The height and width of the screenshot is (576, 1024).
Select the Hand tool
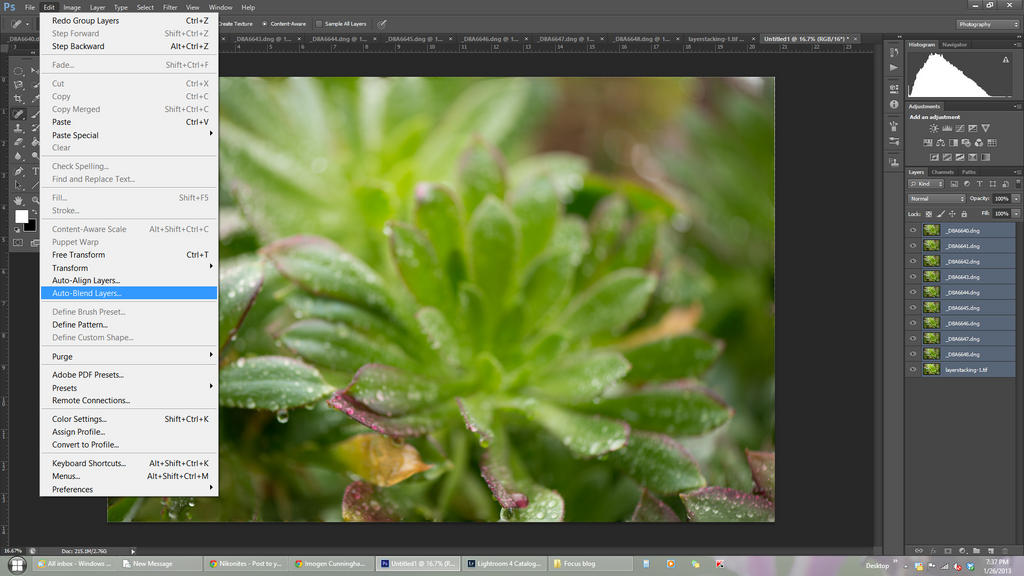click(19, 200)
